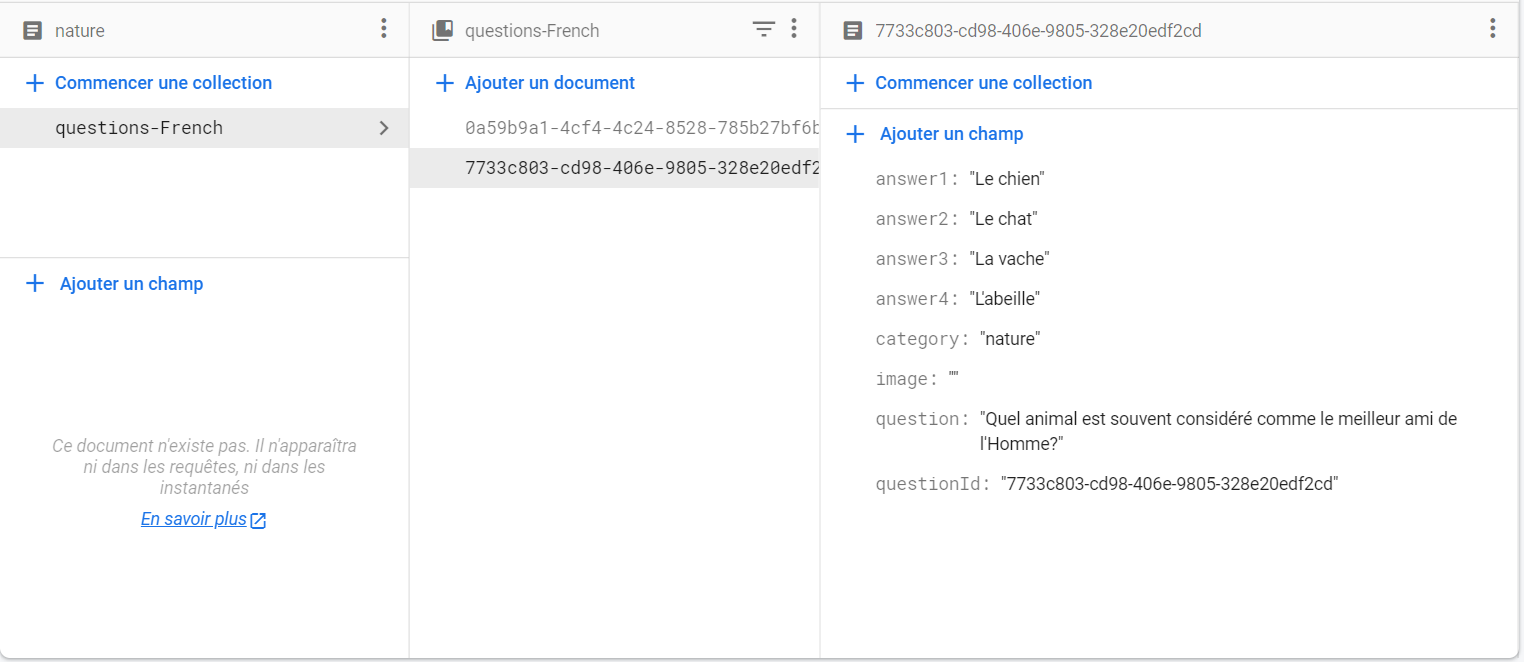Expand the questions-French chevron arrow
The image size is (1524, 662).
coord(384,128)
